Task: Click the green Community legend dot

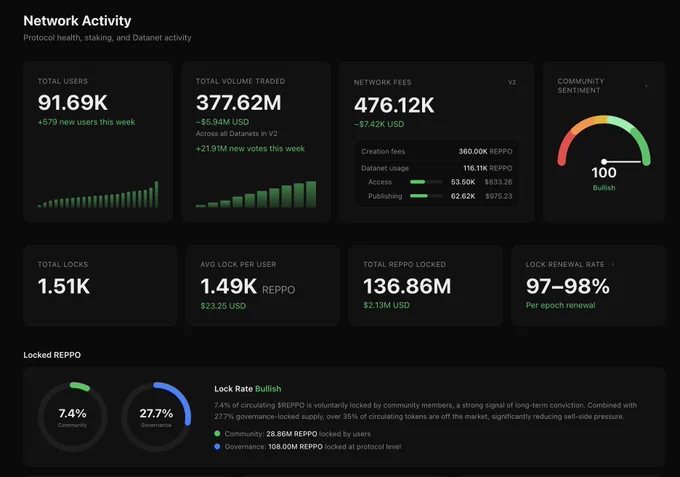Action: coord(217,434)
